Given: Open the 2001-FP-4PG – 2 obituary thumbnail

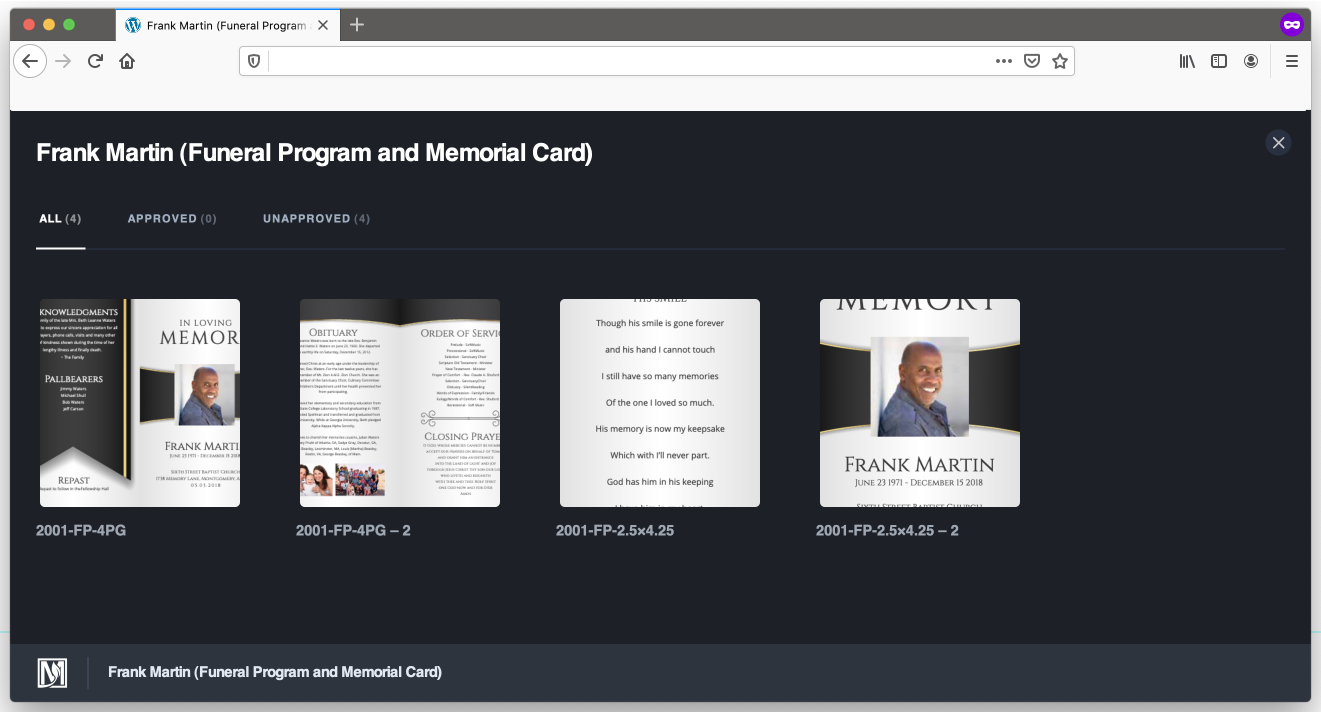Looking at the screenshot, I should 400,403.
